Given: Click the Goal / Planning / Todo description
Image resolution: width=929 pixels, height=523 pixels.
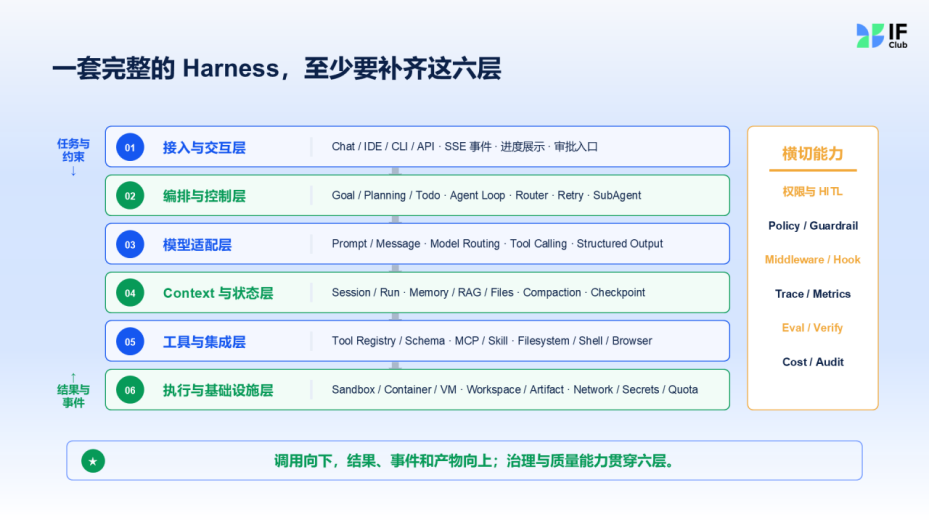Looking at the screenshot, I should tap(486, 195).
